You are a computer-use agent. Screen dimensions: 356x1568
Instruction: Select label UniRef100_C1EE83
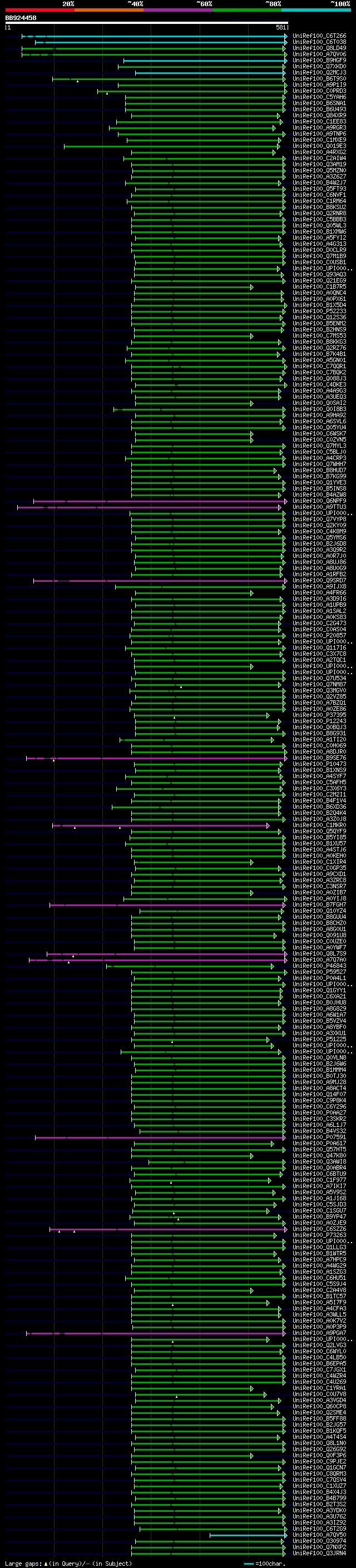pos(319,121)
